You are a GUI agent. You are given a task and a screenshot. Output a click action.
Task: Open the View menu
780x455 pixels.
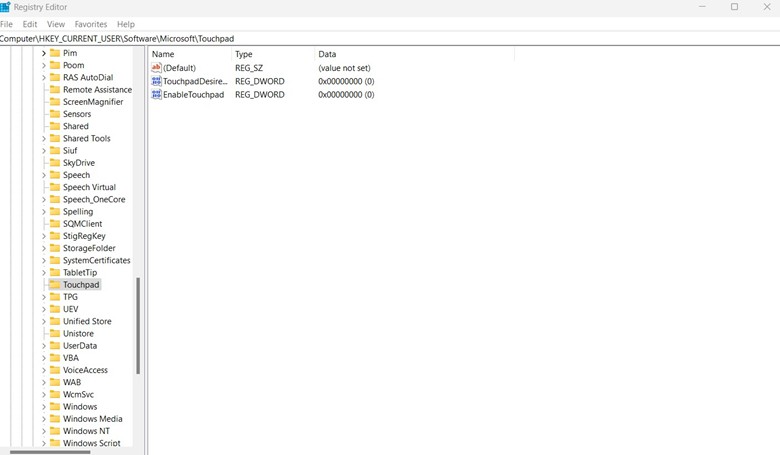click(56, 24)
